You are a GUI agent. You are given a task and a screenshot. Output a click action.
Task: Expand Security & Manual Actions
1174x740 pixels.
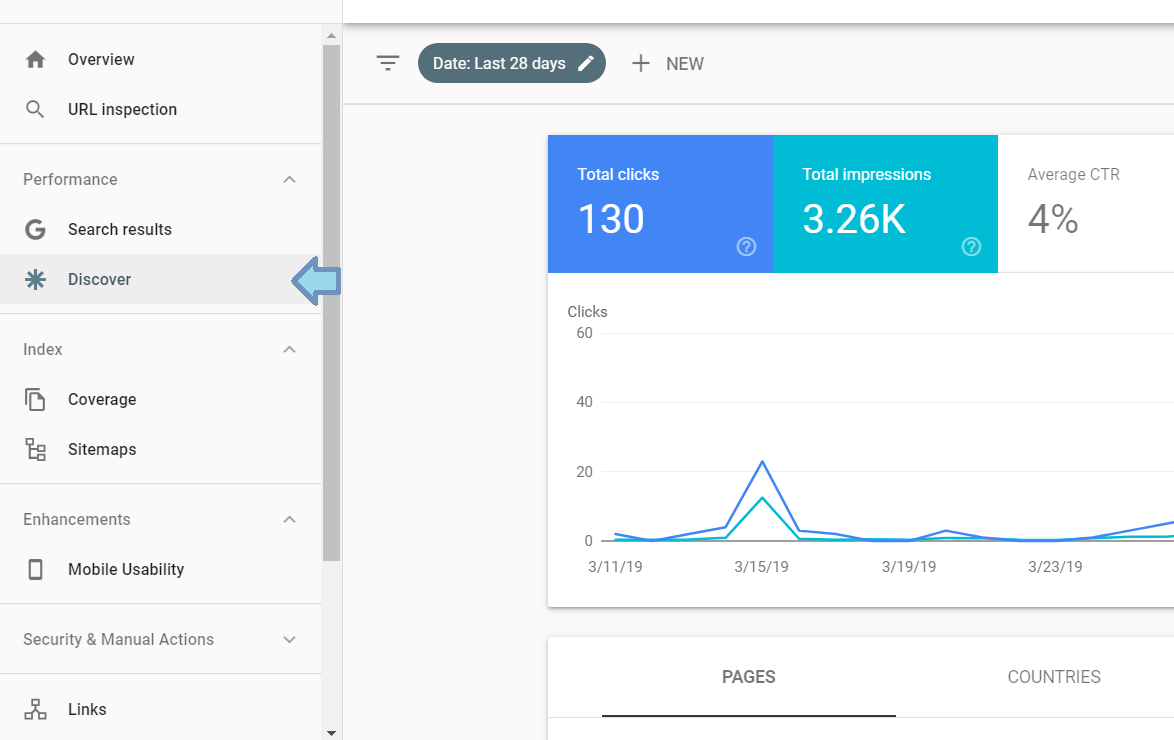(x=289, y=639)
